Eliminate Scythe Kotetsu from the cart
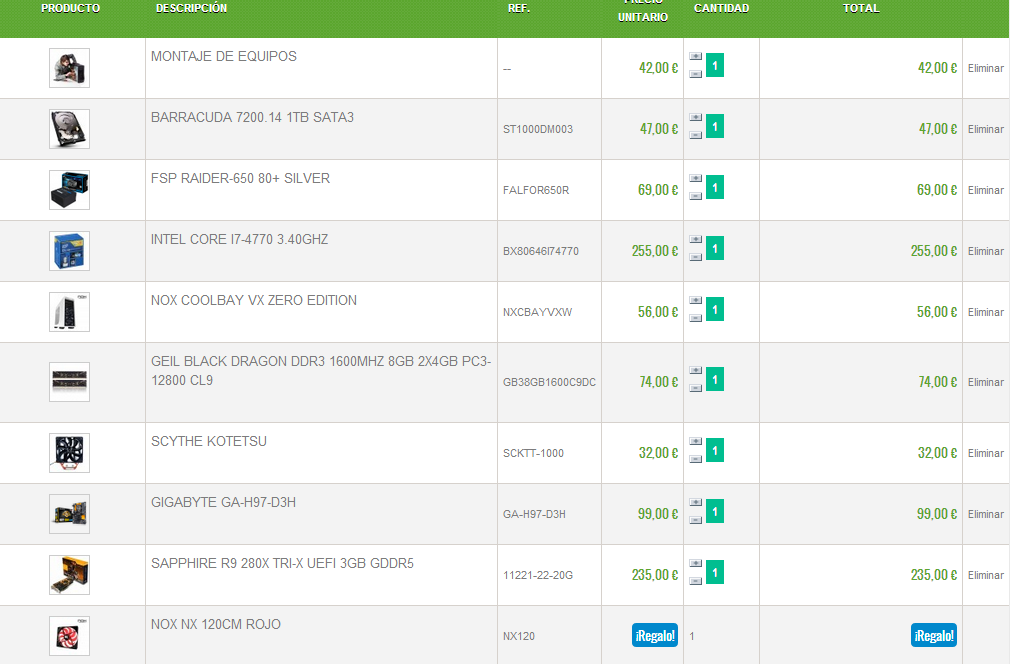1013x664 pixels. click(x=985, y=453)
